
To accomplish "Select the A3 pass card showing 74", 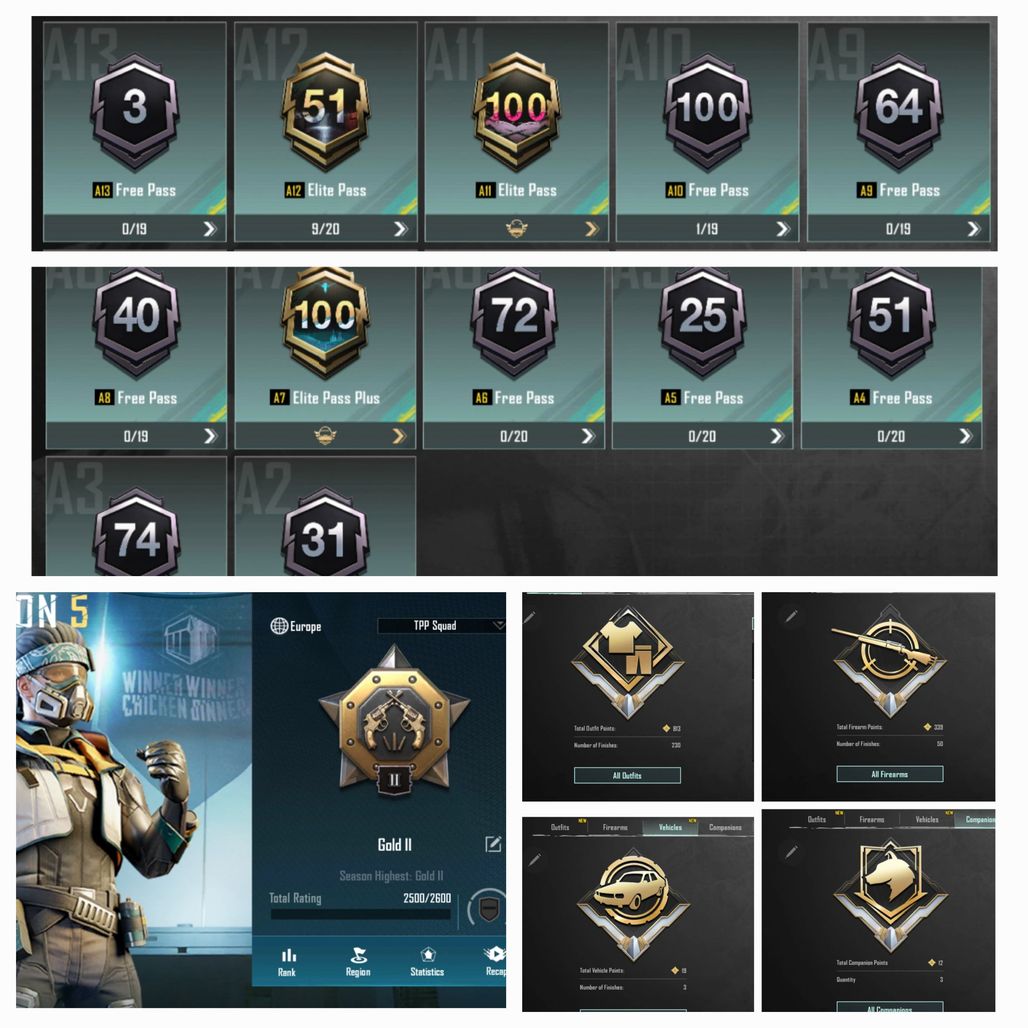I will point(136,517).
